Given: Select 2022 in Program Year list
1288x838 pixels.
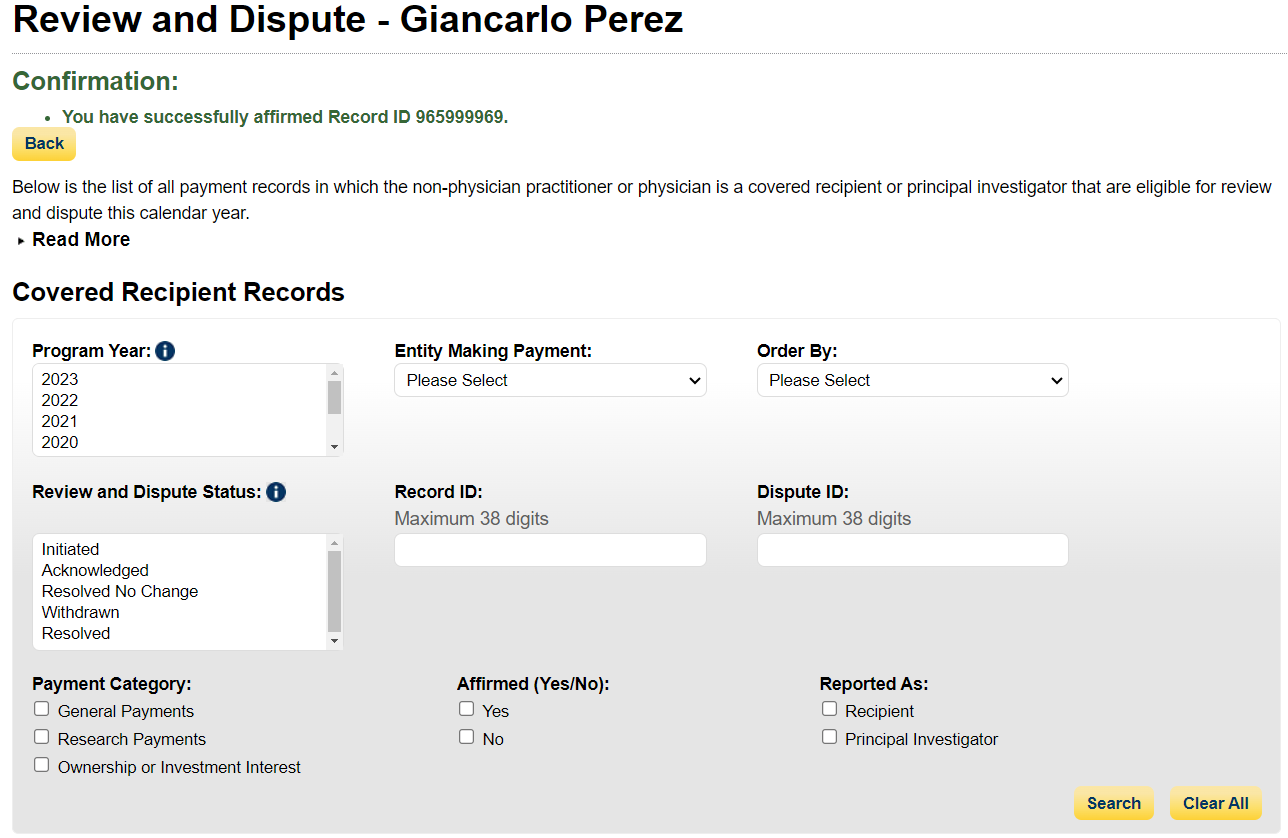Looking at the screenshot, I should [x=60, y=400].
